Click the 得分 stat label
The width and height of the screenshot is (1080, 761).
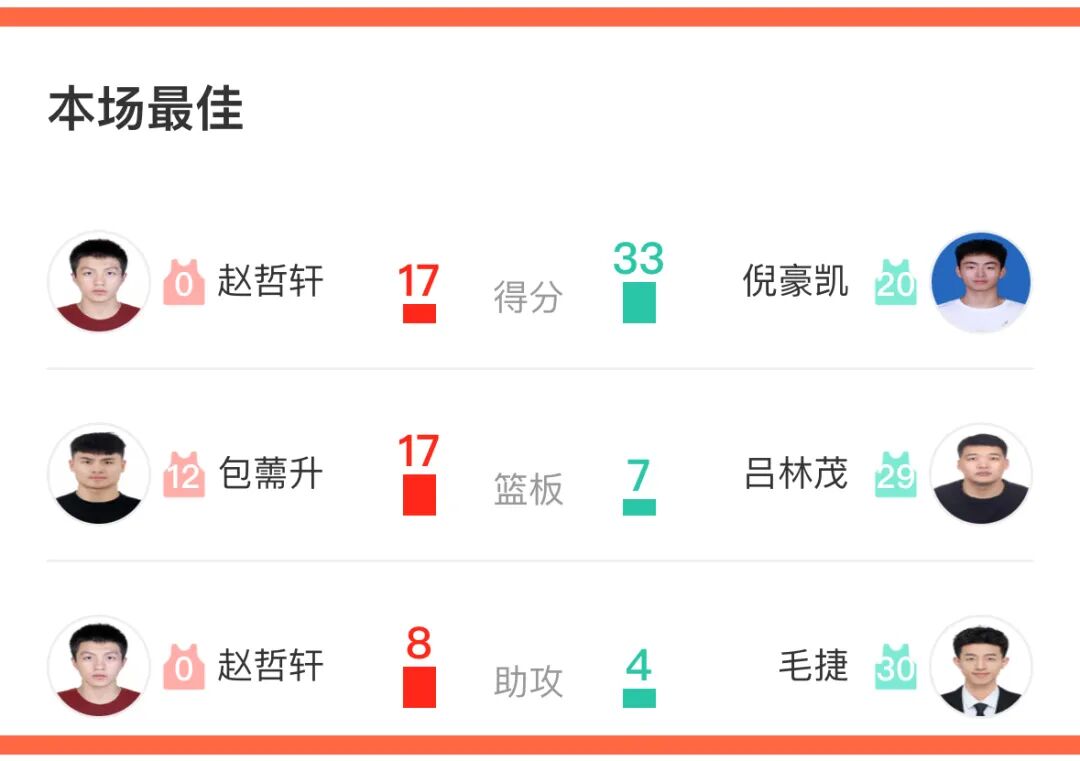coord(528,298)
